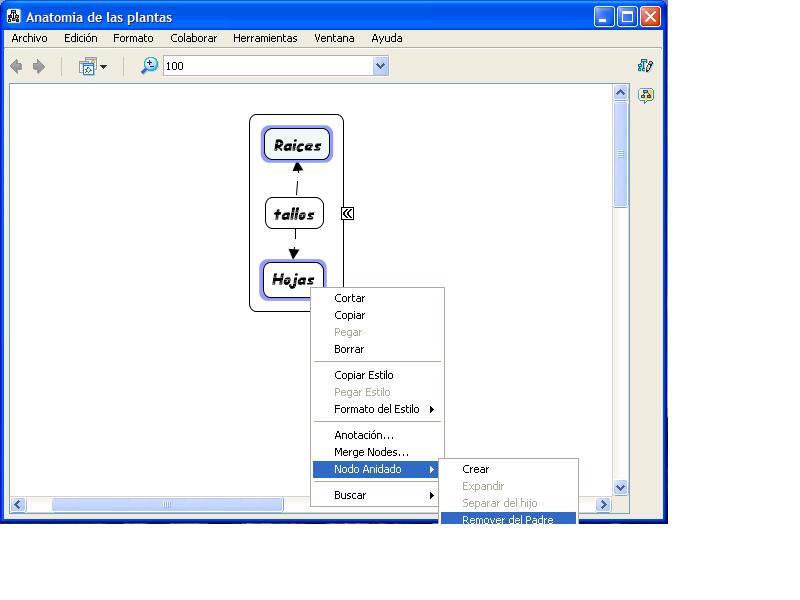Click the zoom value field showing 100
800x600 pixels.
pyautogui.click(x=268, y=66)
